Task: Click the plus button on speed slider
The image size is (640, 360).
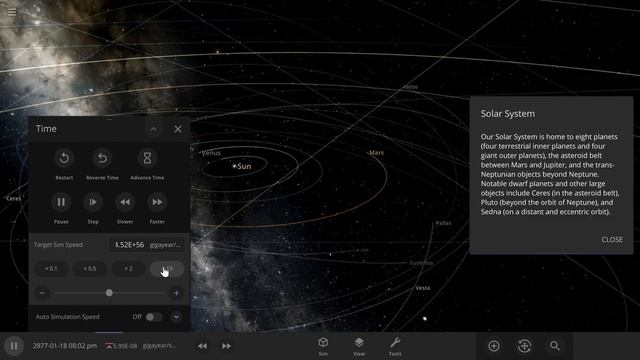Action: click(176, 293)
